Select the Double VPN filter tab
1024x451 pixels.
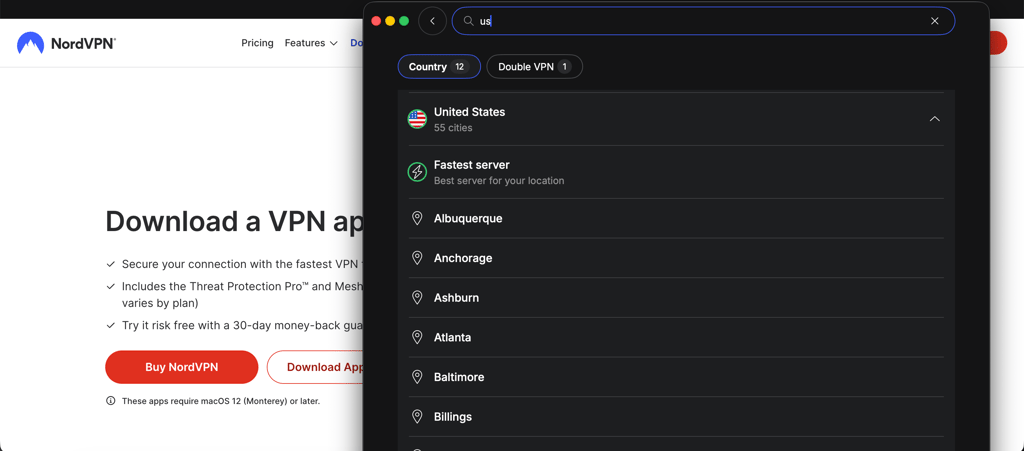(534, 67)
